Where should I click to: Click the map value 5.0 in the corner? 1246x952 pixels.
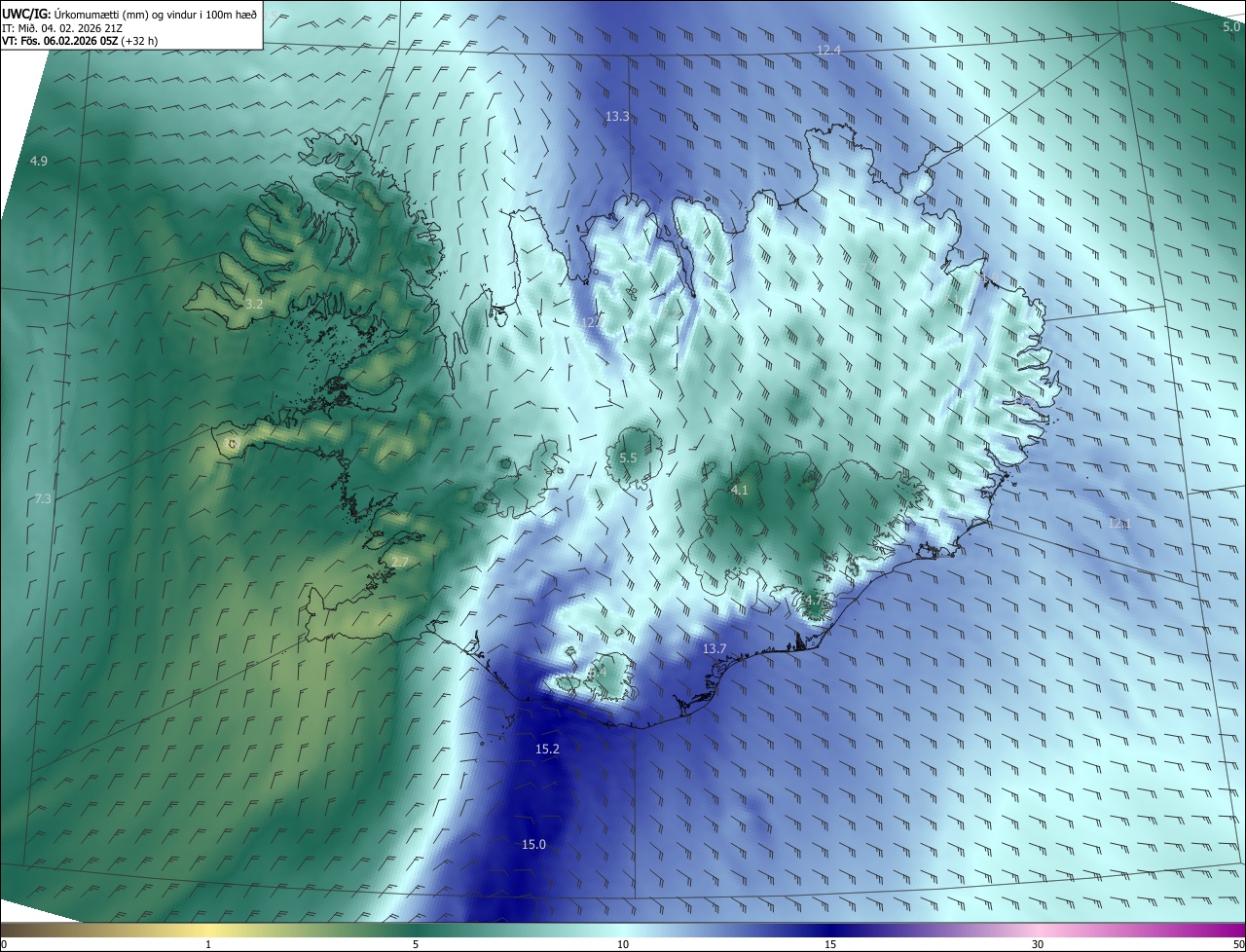point(1231,27)
